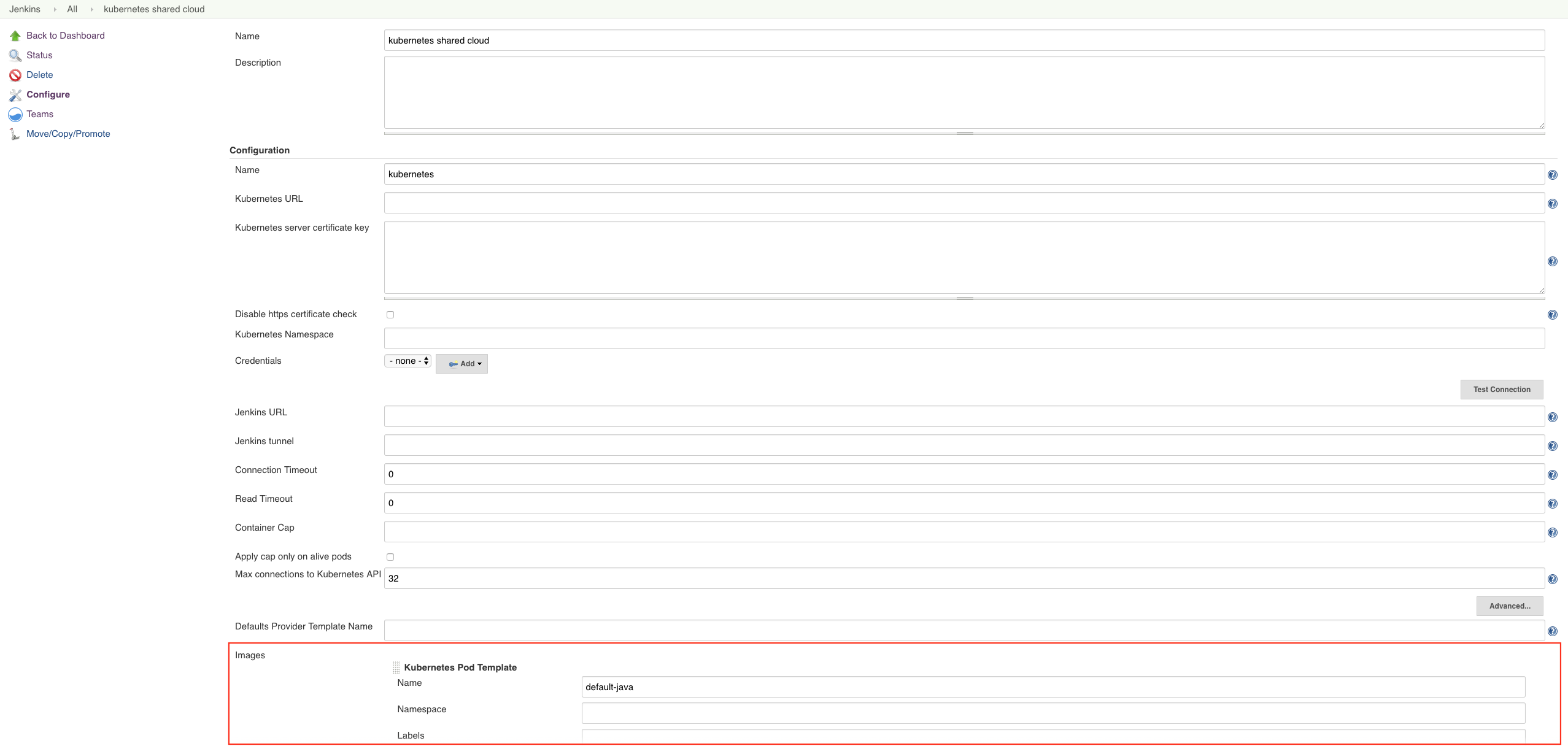This screenshot has height=746, width=1568.
Task: Click the Kubernetes Pod Template heading
Action: pos(460,667)
